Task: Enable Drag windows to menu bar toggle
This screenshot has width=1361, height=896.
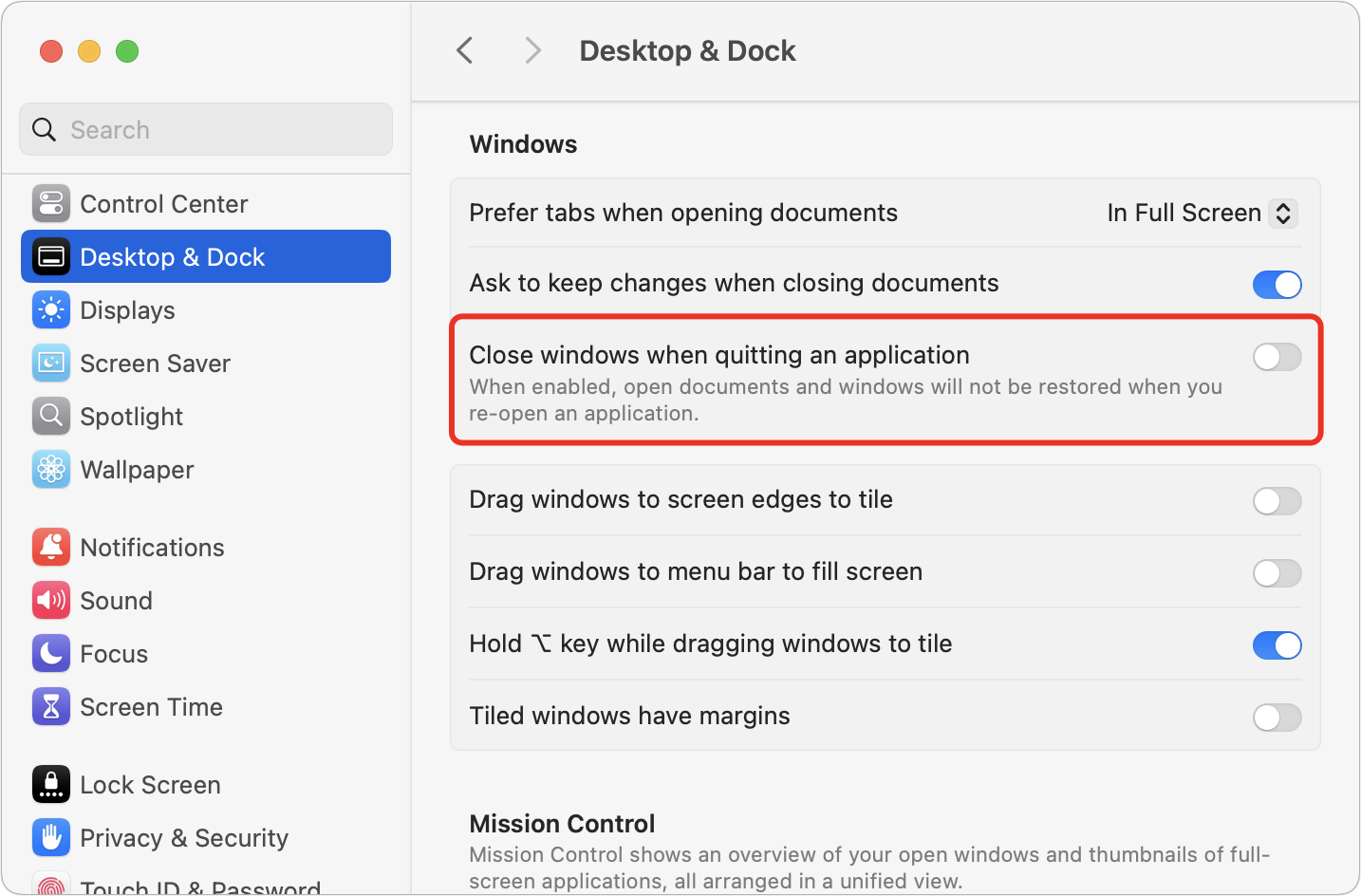Action: coord(1277,573)
